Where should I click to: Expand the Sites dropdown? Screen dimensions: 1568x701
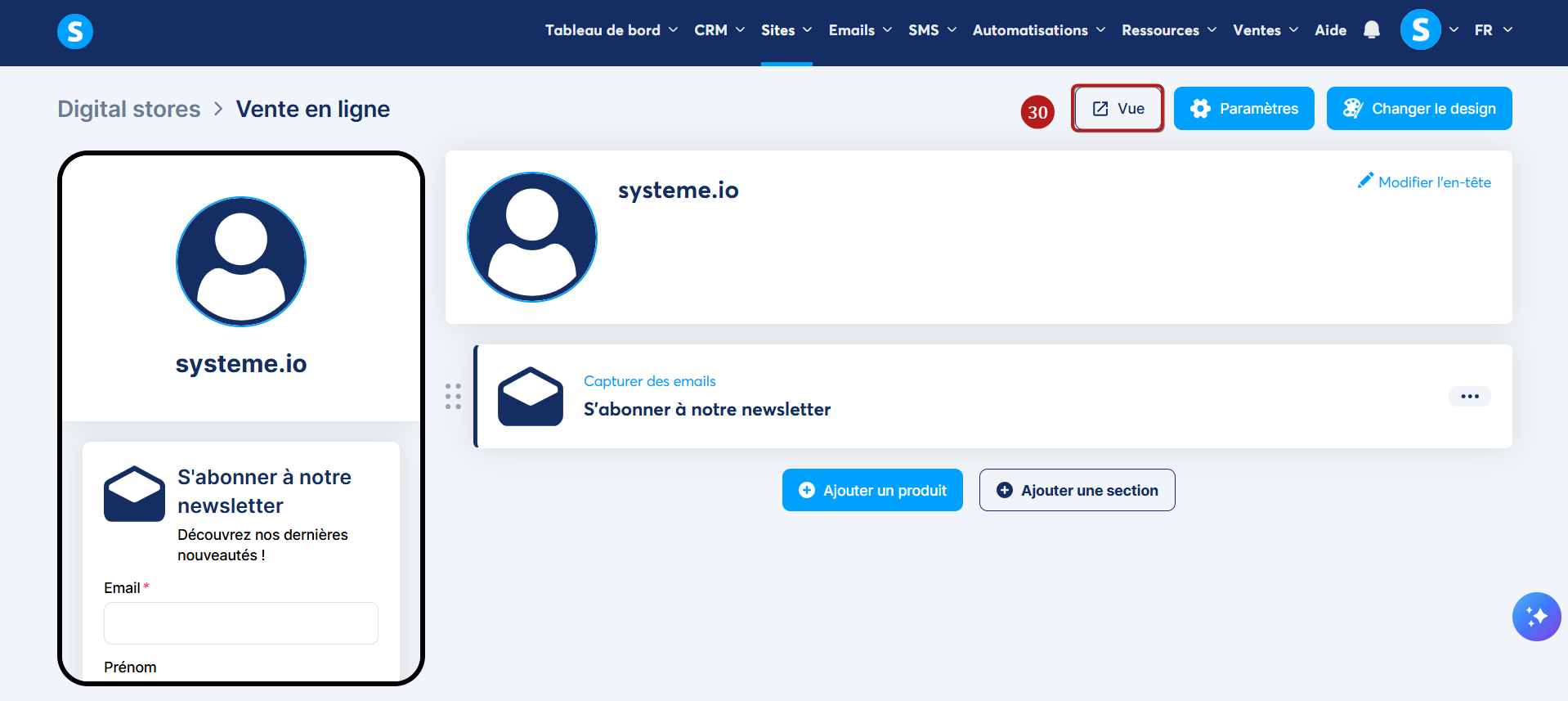coord(786,30)
